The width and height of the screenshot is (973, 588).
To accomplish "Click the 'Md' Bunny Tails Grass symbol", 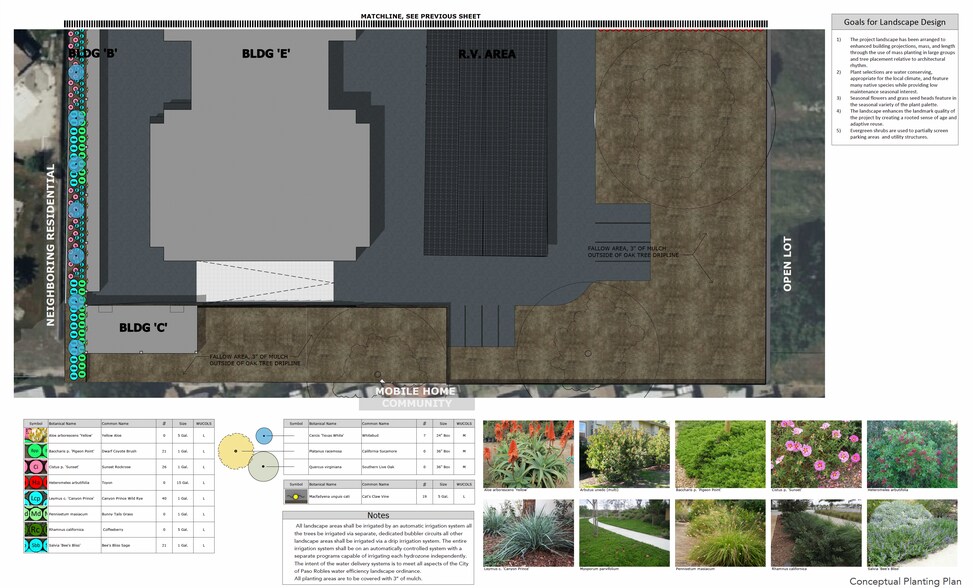I will pos(36,514).
